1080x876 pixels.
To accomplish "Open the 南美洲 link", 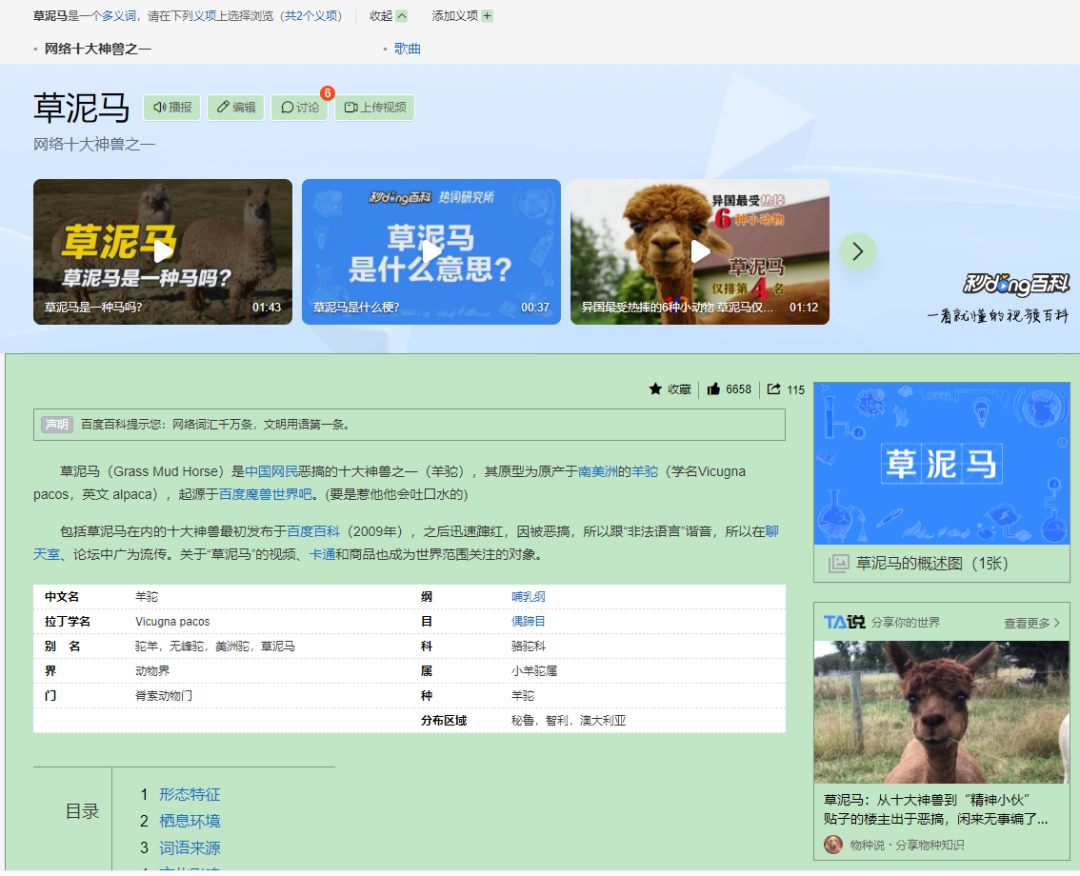I will [x=598, y=472].
